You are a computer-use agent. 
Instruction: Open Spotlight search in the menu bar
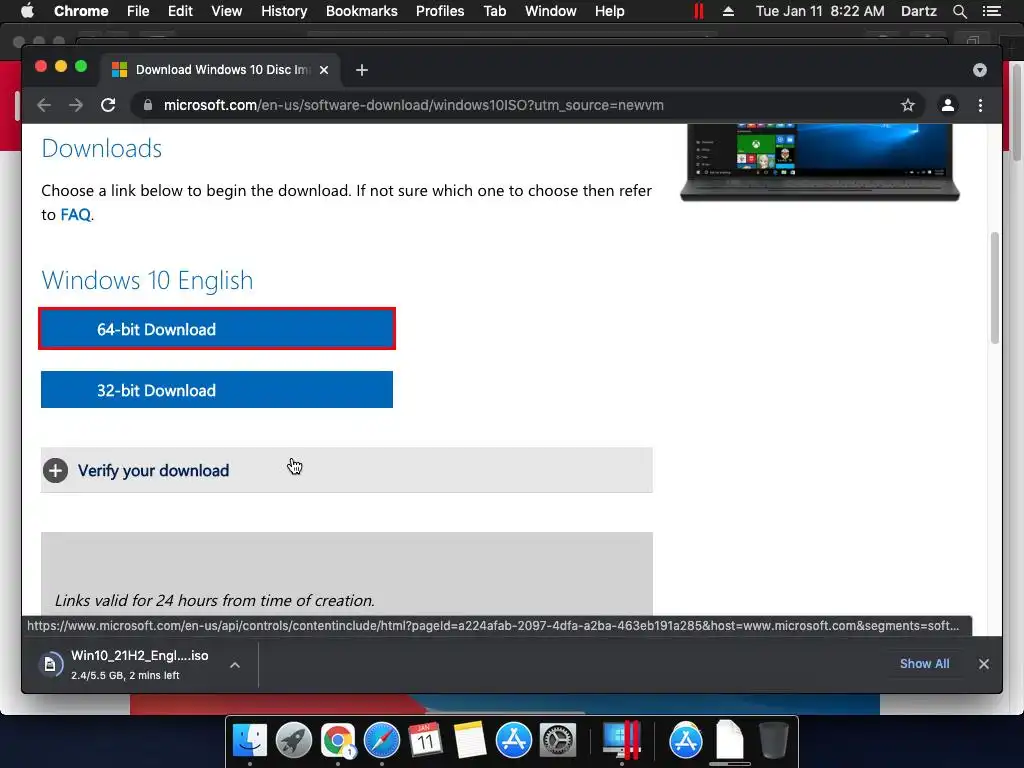[x=959, y=11]
